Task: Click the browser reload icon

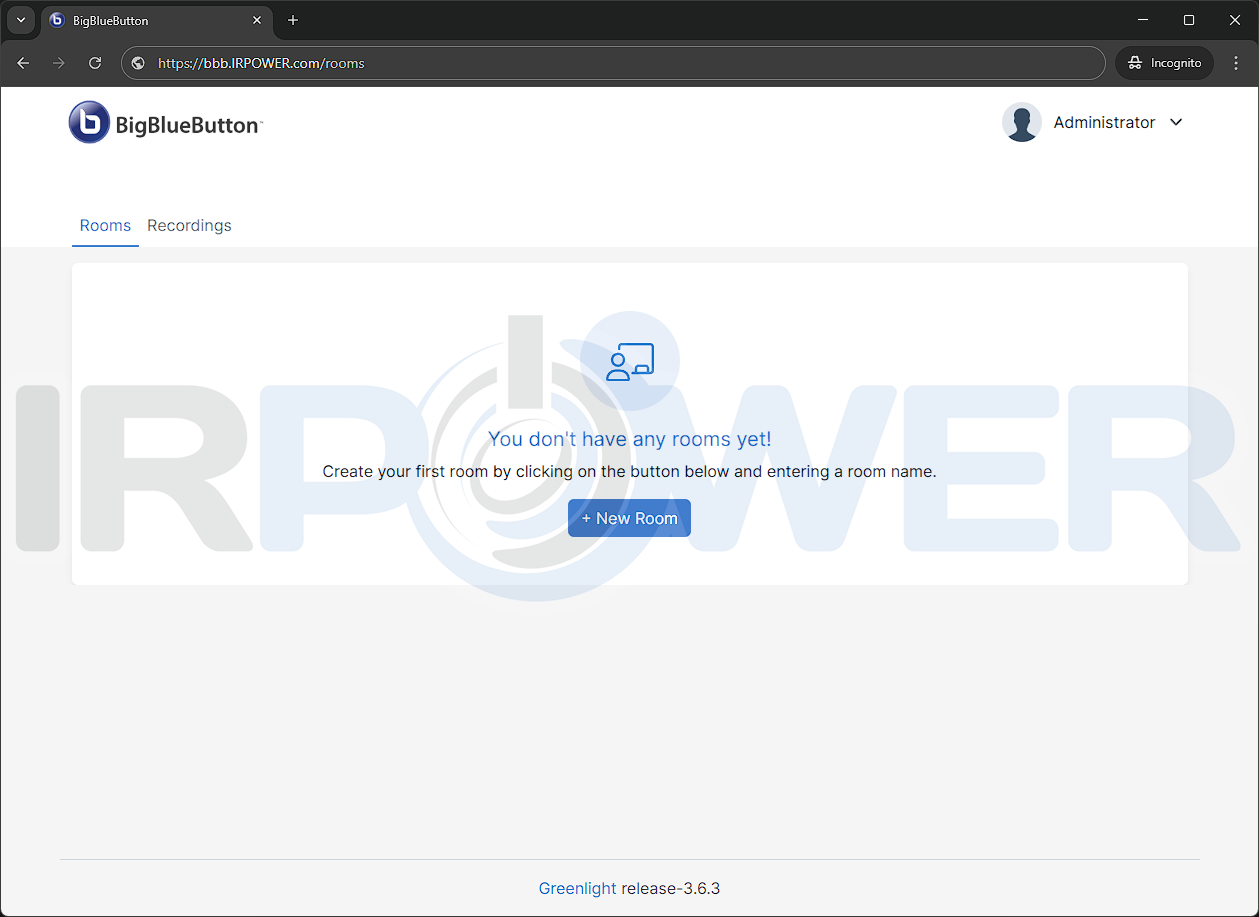Action: click(x=94, y=62)
